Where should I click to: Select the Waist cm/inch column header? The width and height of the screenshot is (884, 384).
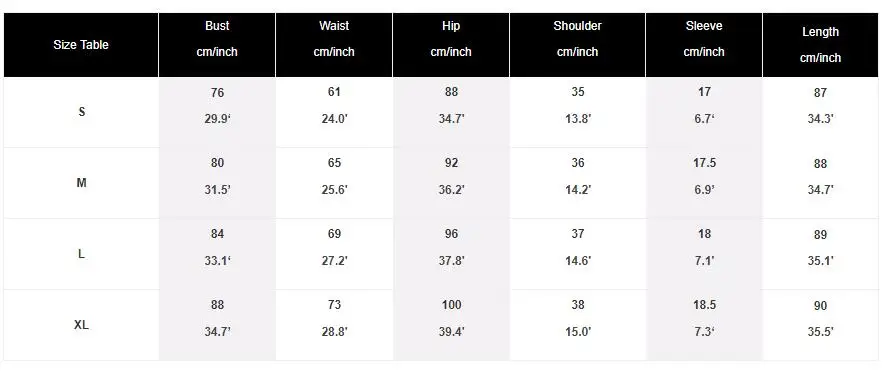(x=334, y=45)
